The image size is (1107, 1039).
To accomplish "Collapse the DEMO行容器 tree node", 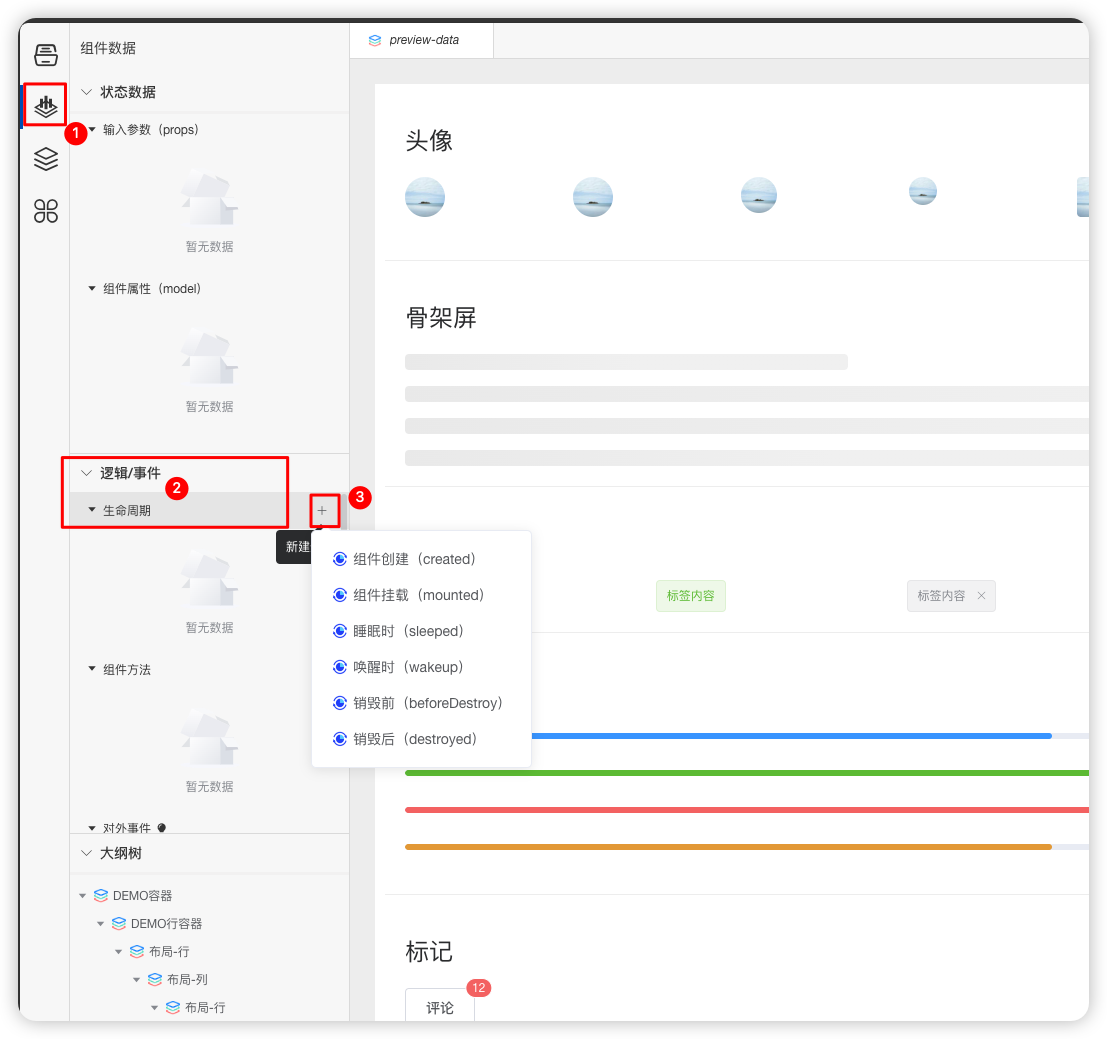I will (x=100, y=923).
